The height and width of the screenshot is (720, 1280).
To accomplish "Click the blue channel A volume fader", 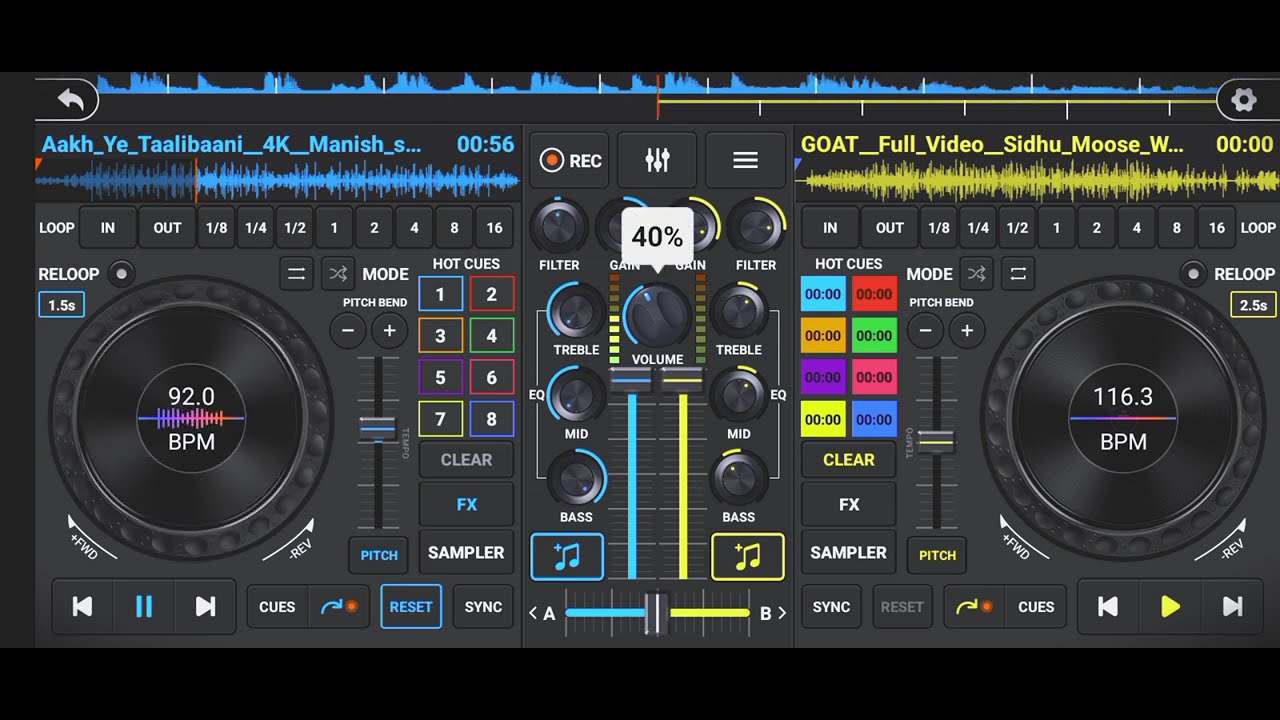I will point(631,380).
